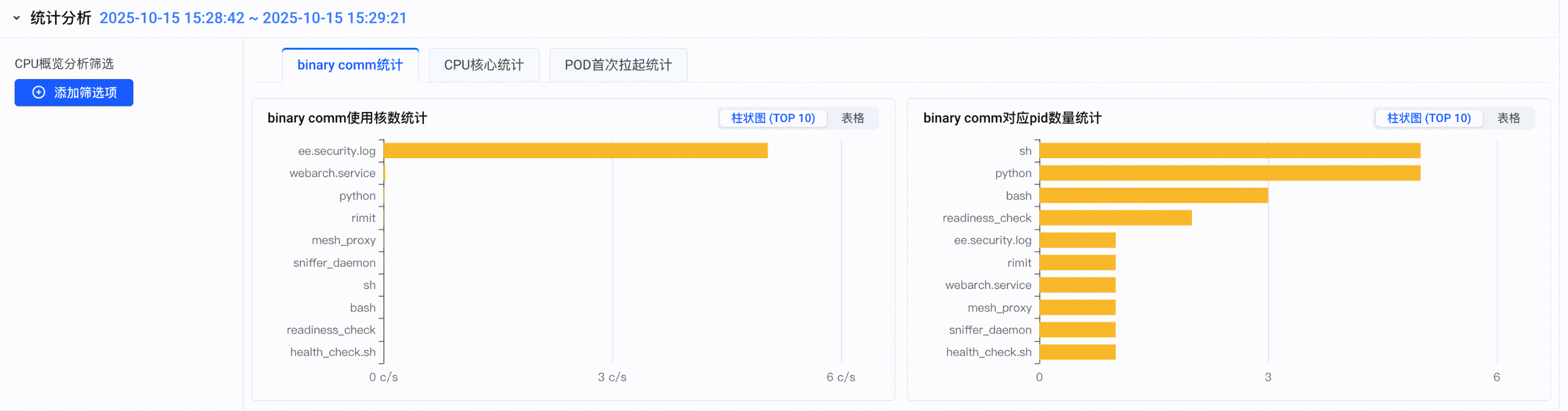
Task: Click the readiness_check bar in pid count chart
Action: (1115, 218)
